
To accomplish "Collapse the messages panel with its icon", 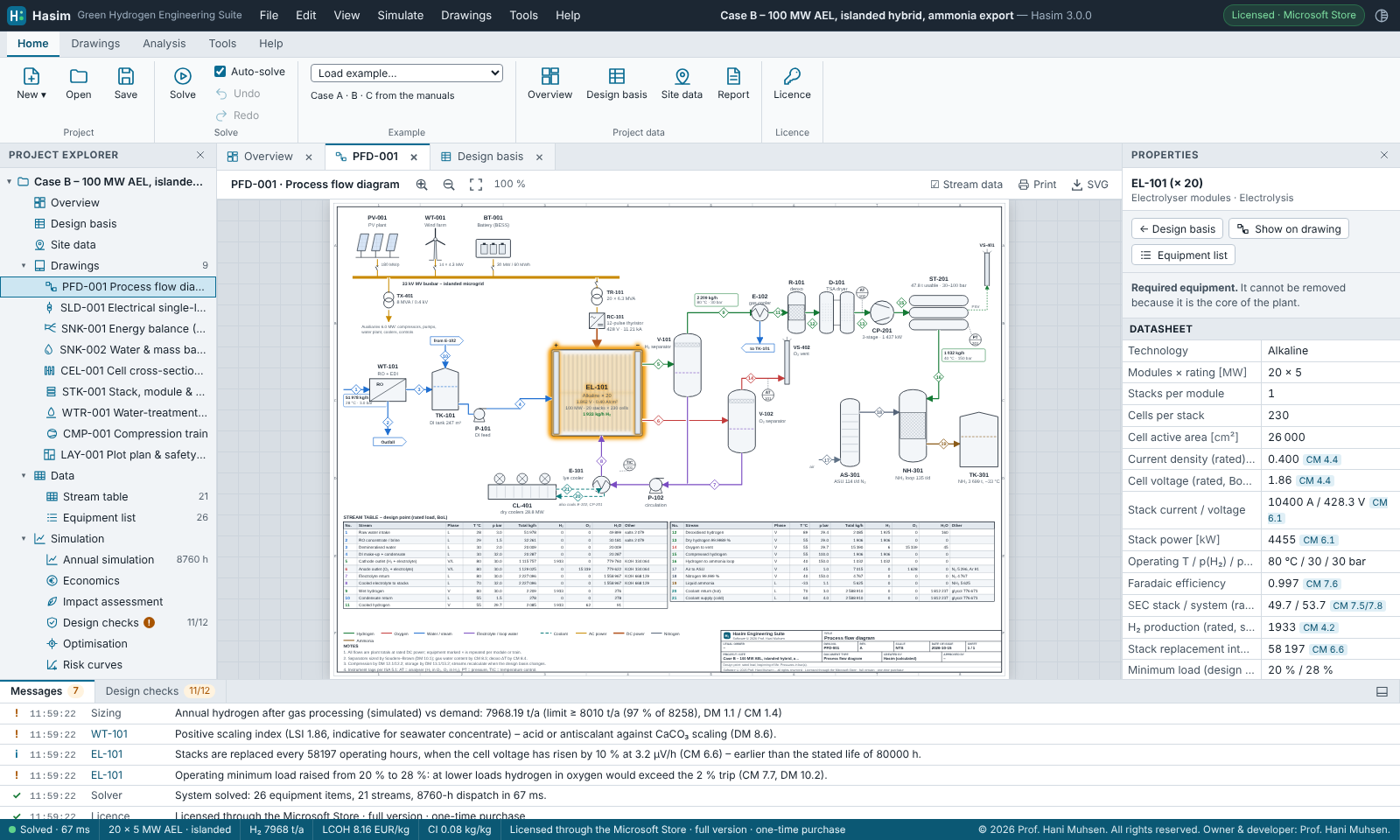I will pos(1382,691).
